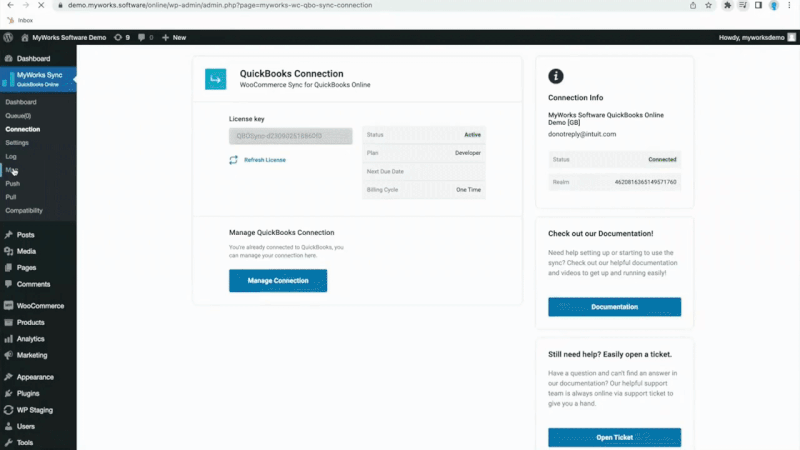800x450 pixels.
Task: Click the WordPress logo in admin bar
Action: [8, 37]
